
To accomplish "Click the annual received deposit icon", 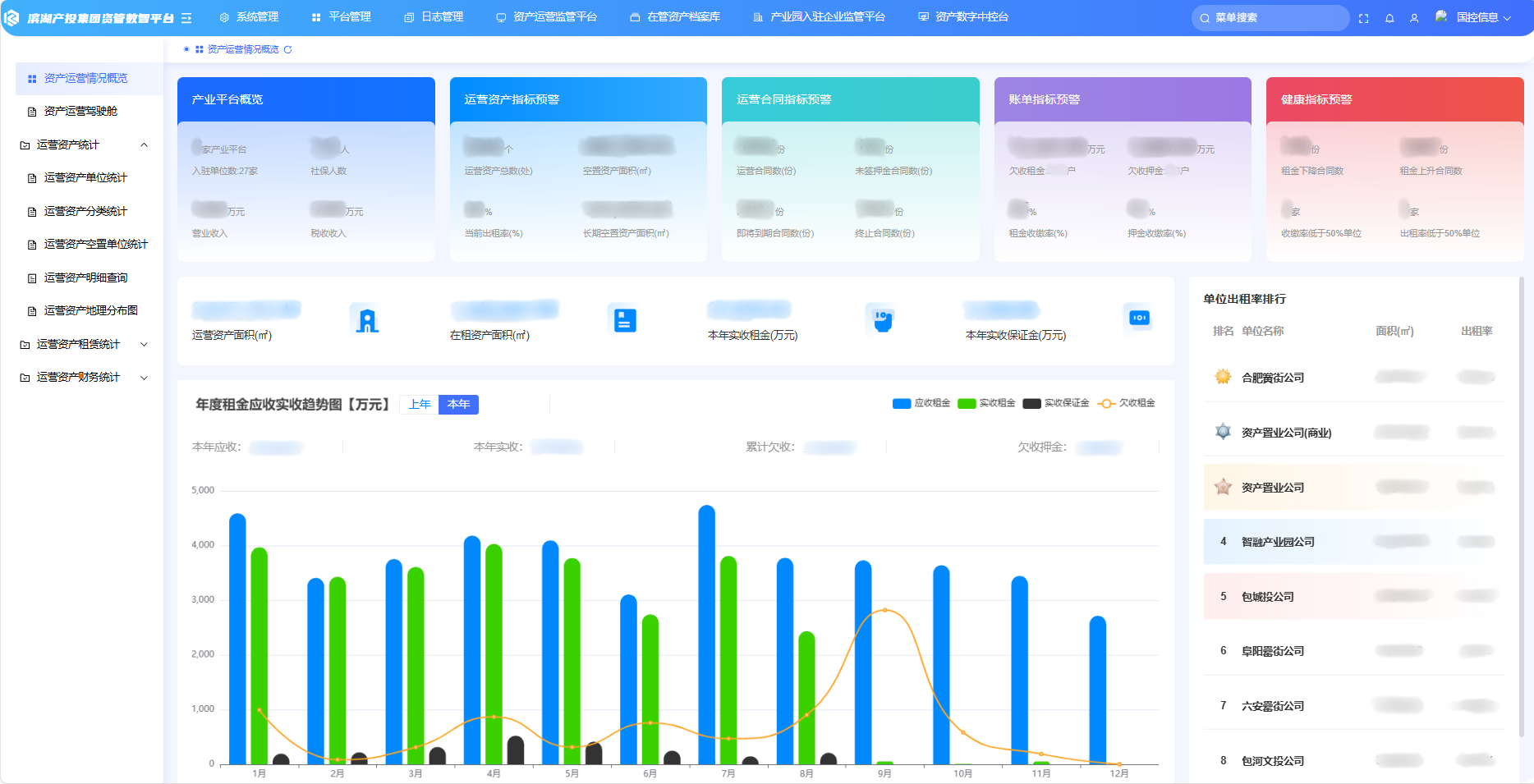I will click(x=1139, y=318).
